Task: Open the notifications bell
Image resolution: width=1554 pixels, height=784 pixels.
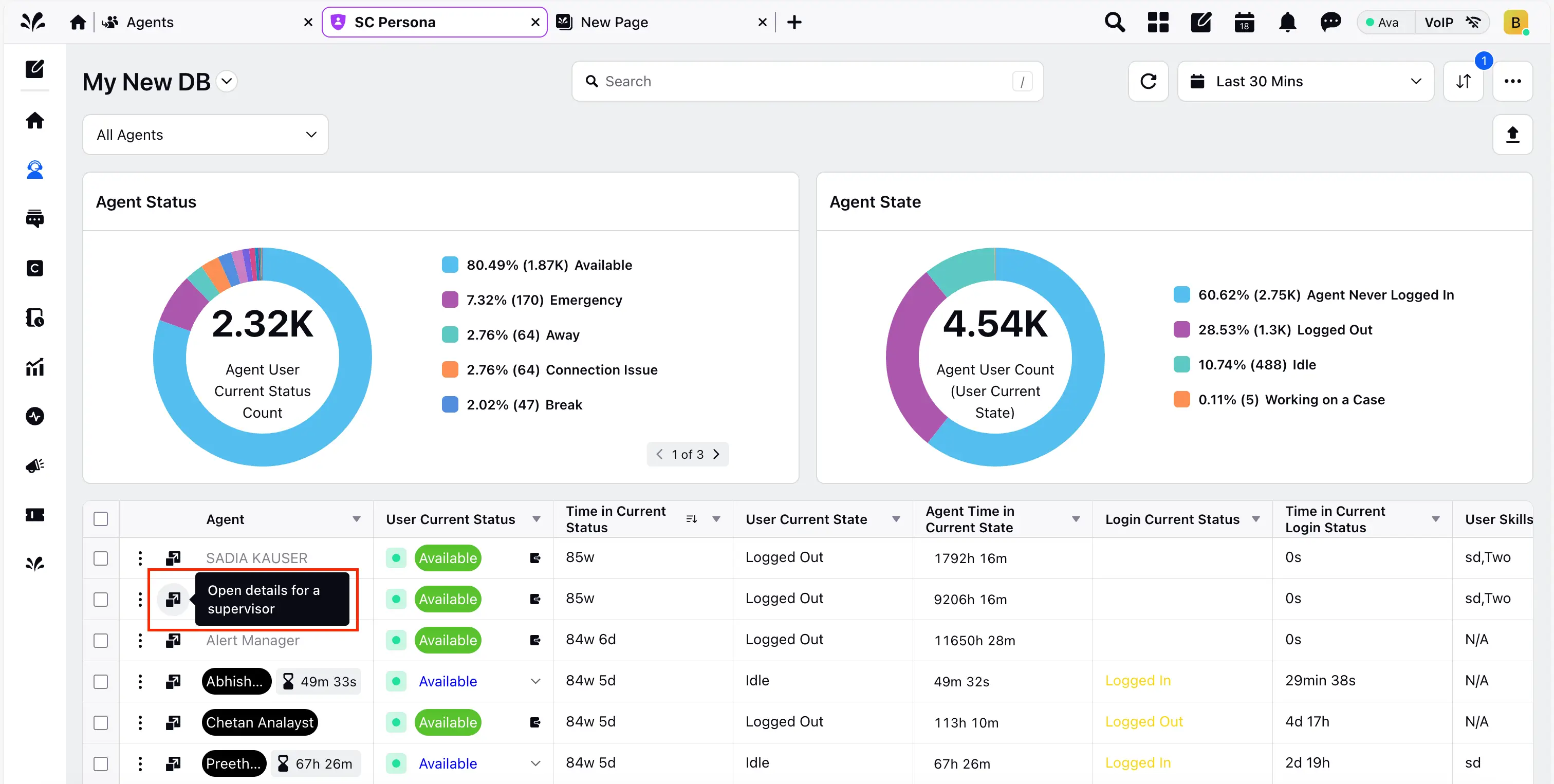Action: (x=1287, y=22)
